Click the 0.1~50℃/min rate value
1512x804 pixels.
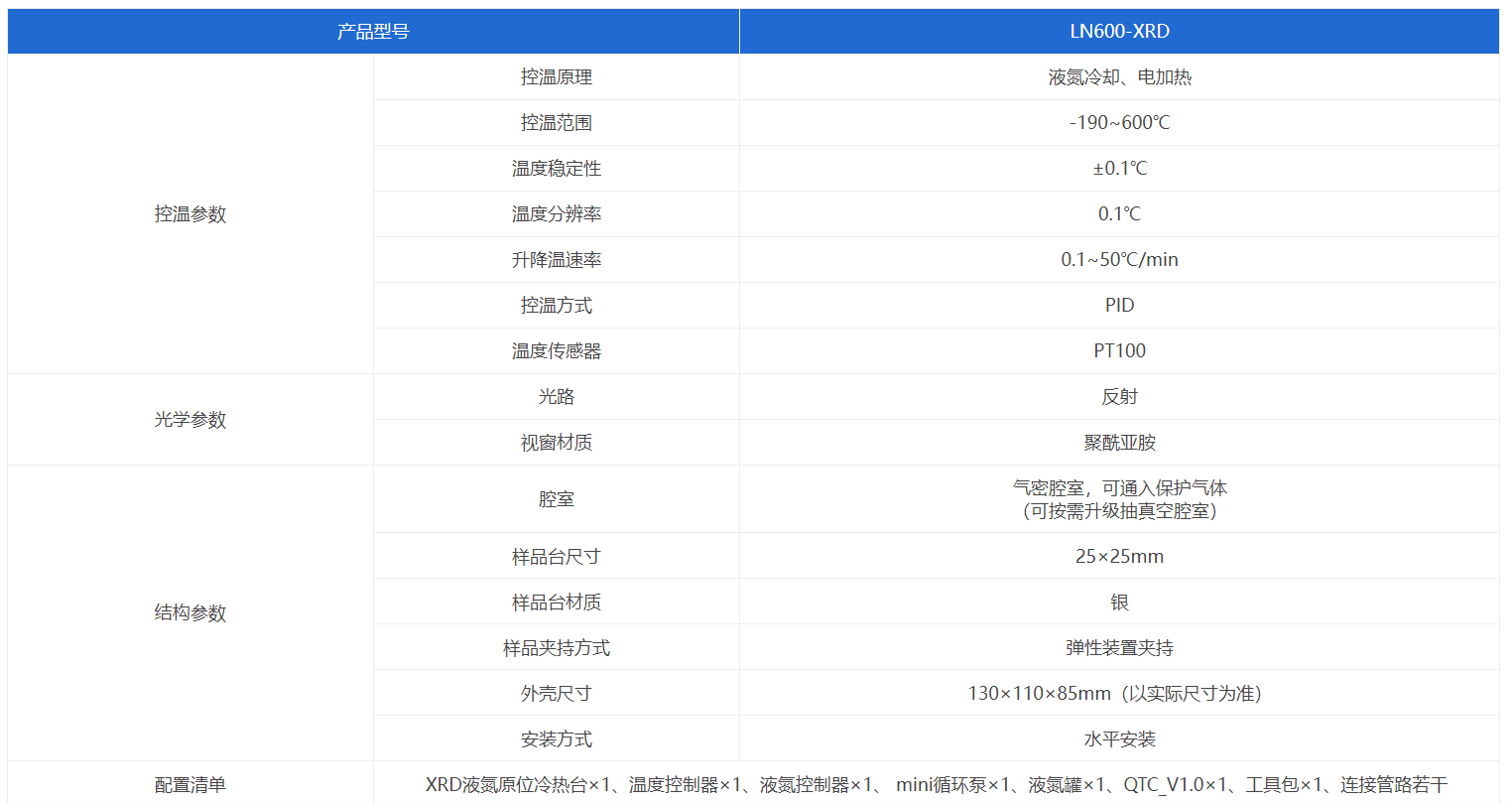coord(1119,260)
